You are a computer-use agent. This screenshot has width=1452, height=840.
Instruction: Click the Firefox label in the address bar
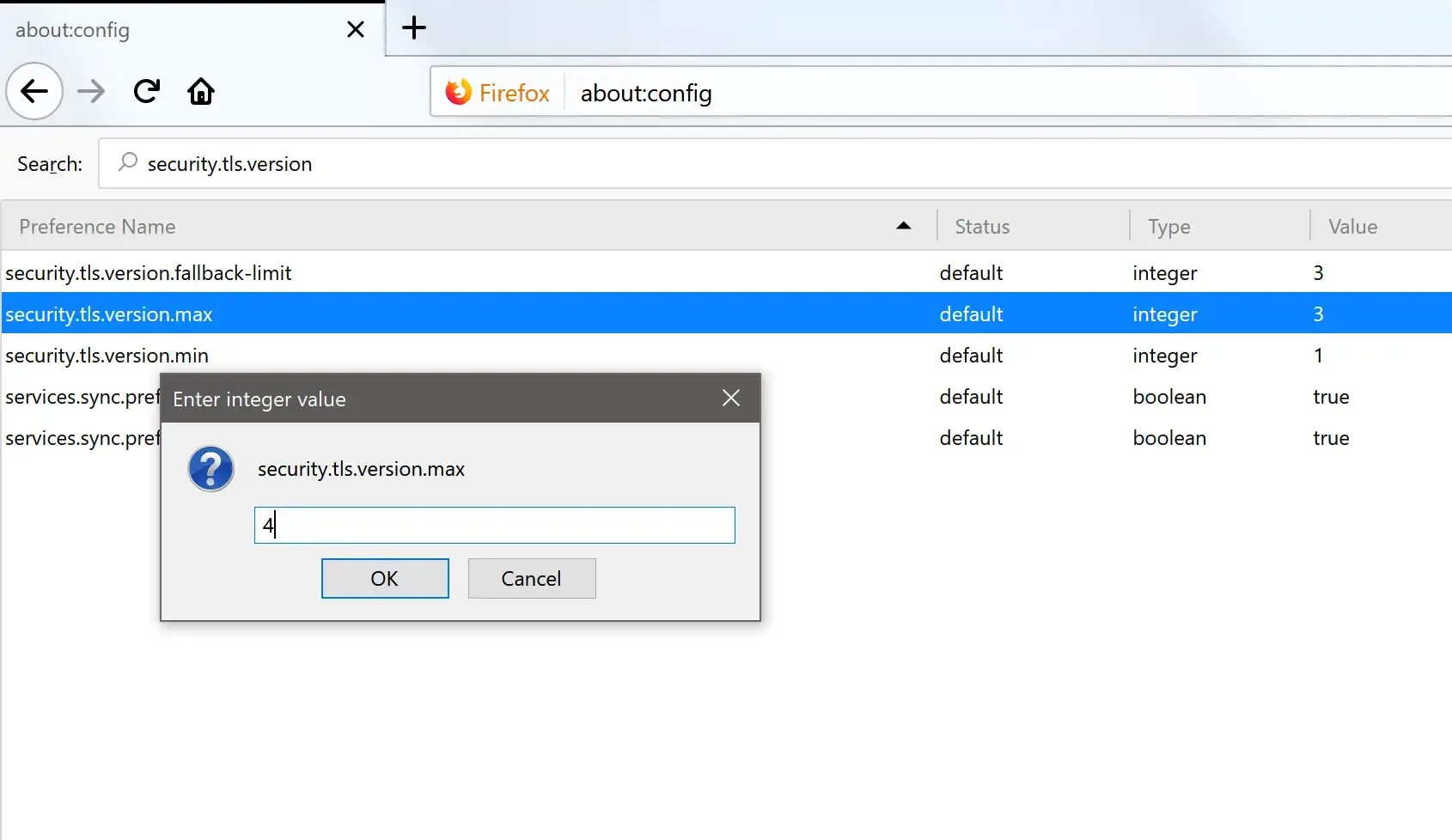tap(514, 93)
